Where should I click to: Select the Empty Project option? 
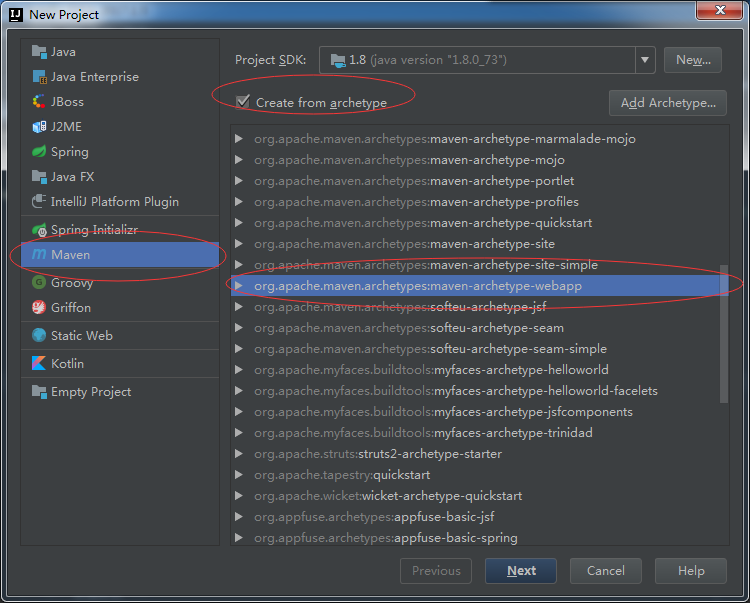(120, 391)
